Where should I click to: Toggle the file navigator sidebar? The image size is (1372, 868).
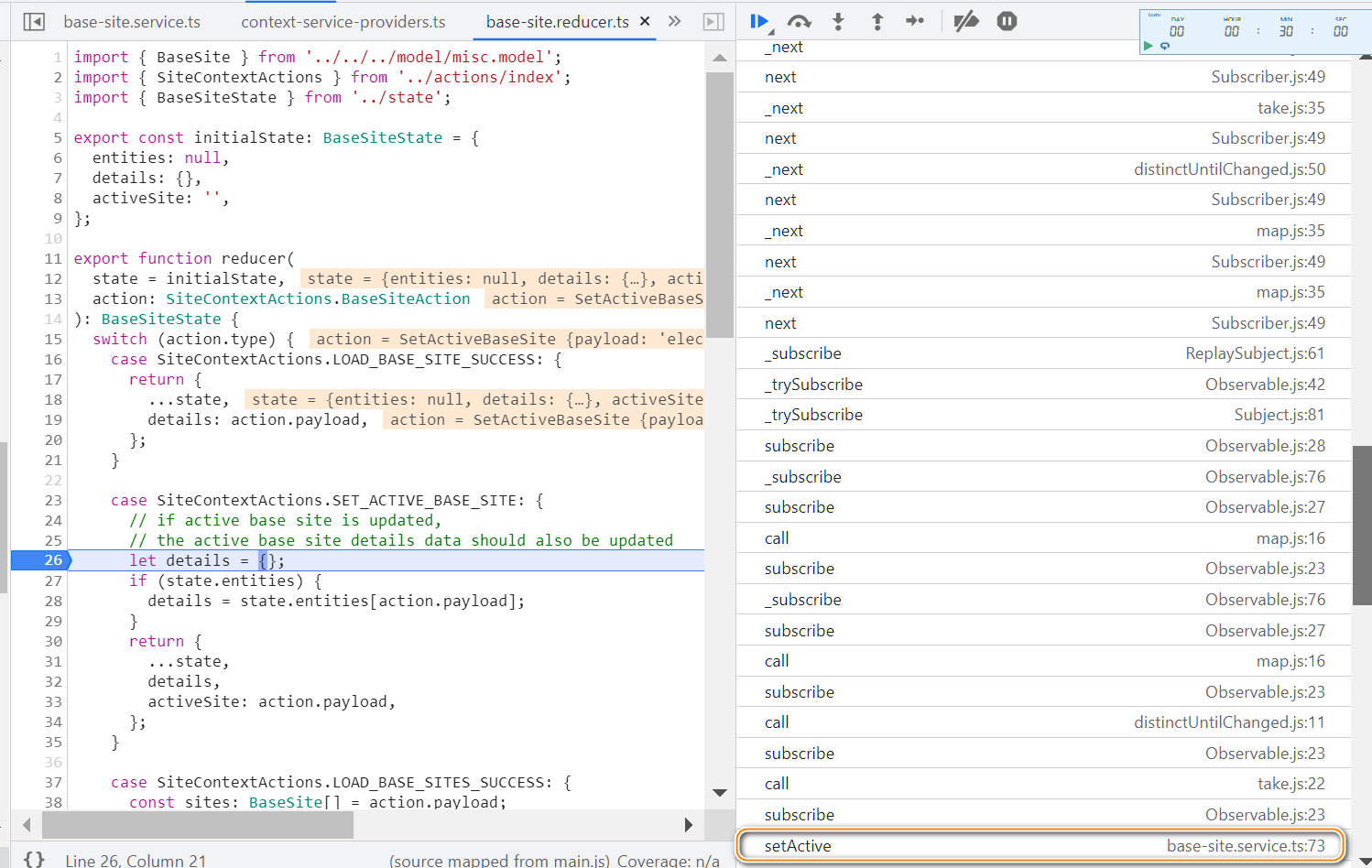[x=34, y=21]
